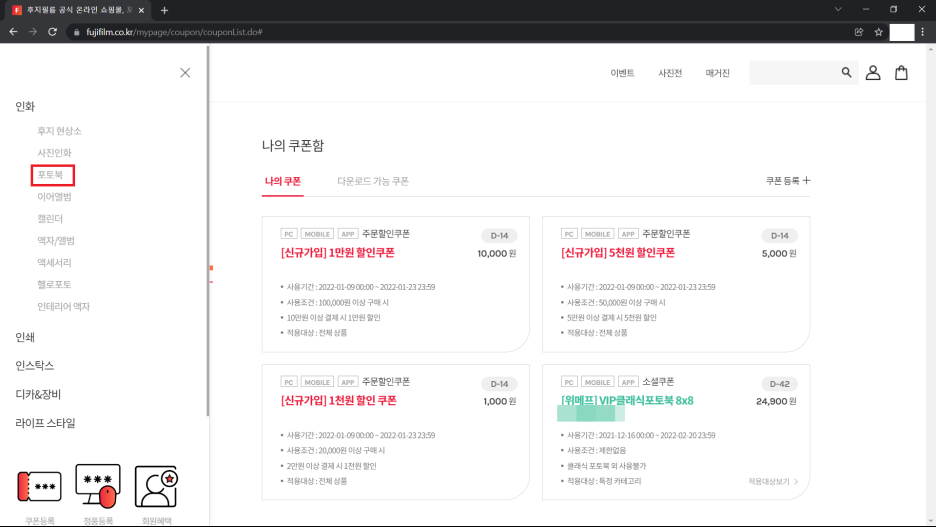Image resolution: width=936 pixels, height=527 pixels.
Task: Click the share page icon in address bar
Action: pos(859,32)
